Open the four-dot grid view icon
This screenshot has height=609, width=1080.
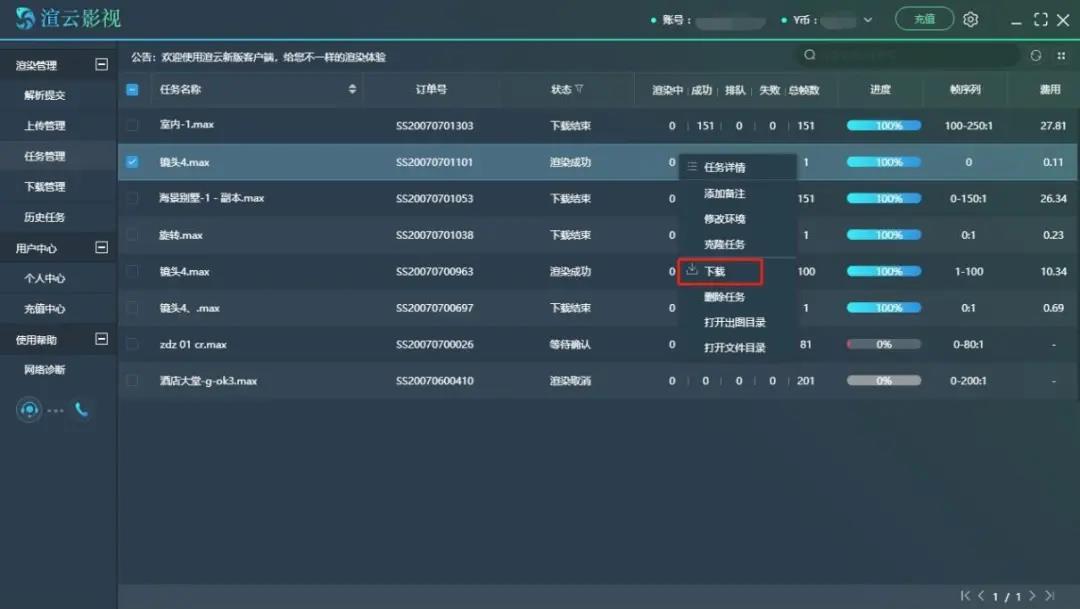[1061, 56]
